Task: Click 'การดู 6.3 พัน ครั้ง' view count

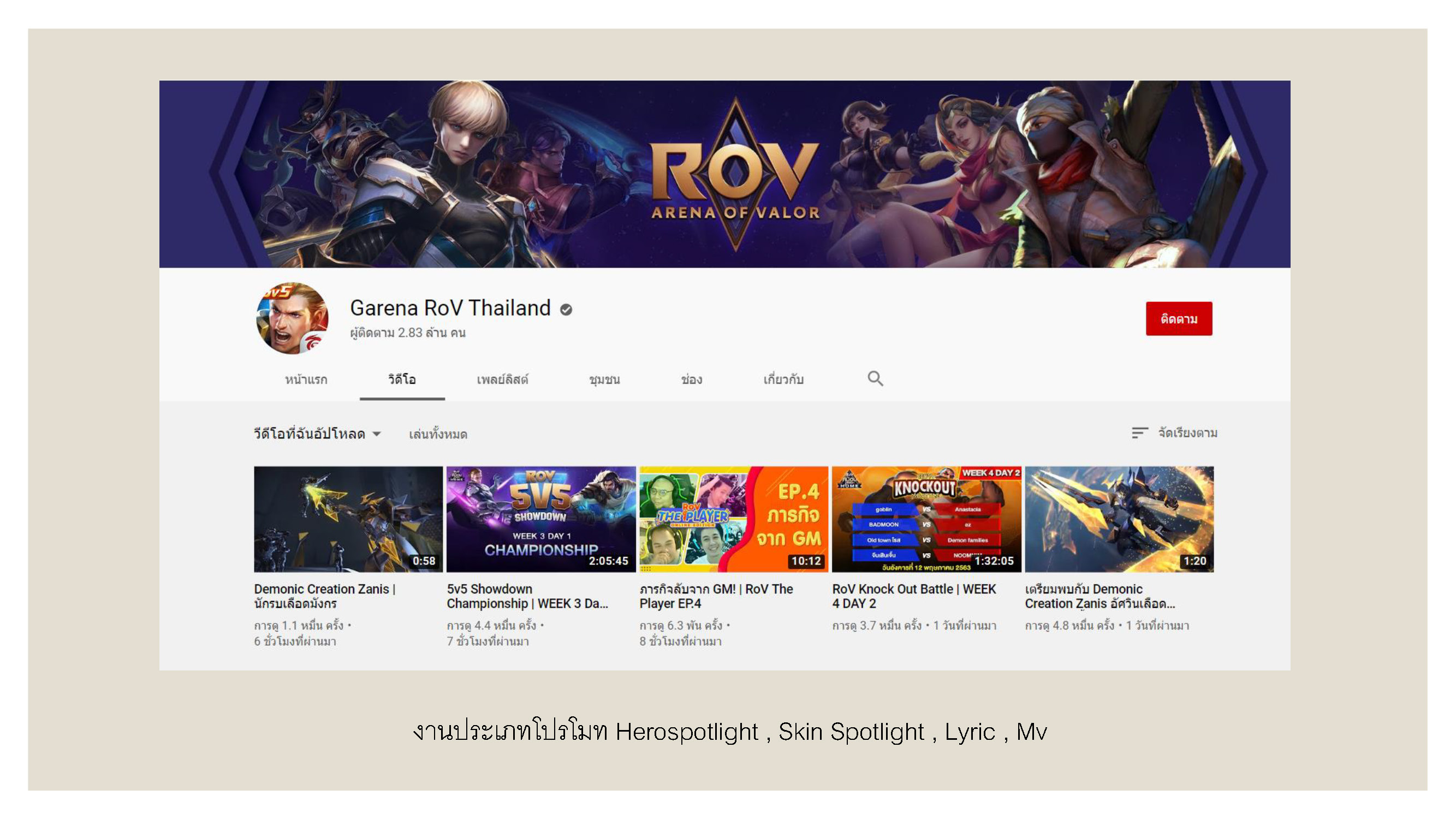Action: pos(681,626)
